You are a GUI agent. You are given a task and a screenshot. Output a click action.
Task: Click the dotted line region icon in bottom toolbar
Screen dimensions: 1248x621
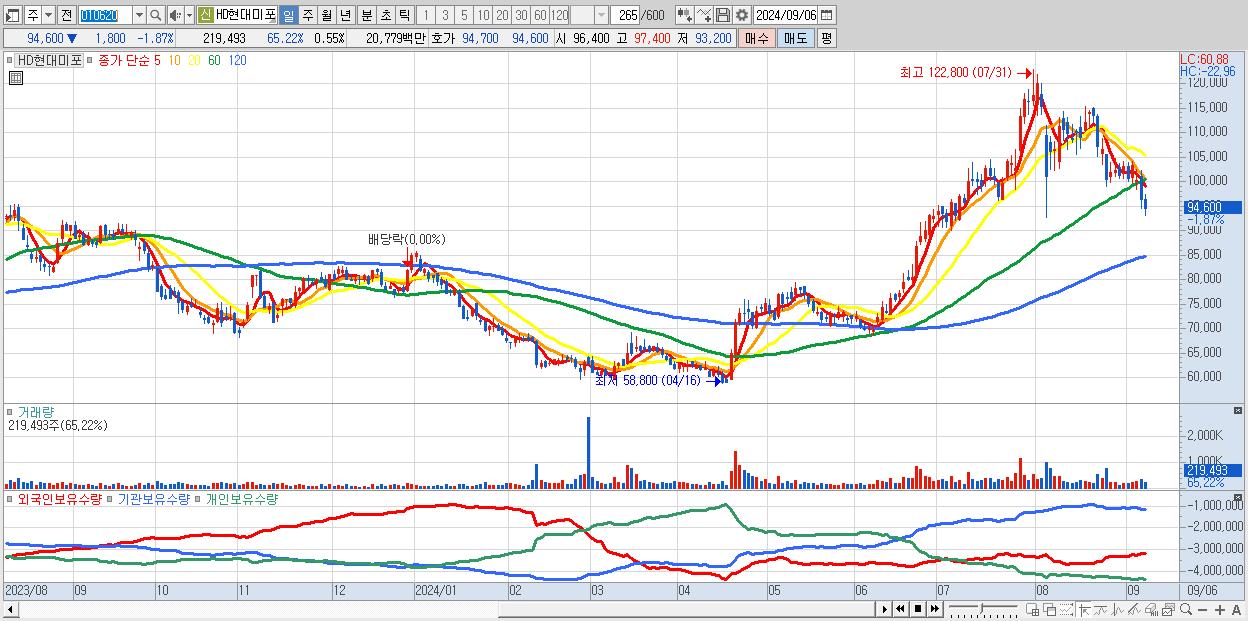point(1066,609)
